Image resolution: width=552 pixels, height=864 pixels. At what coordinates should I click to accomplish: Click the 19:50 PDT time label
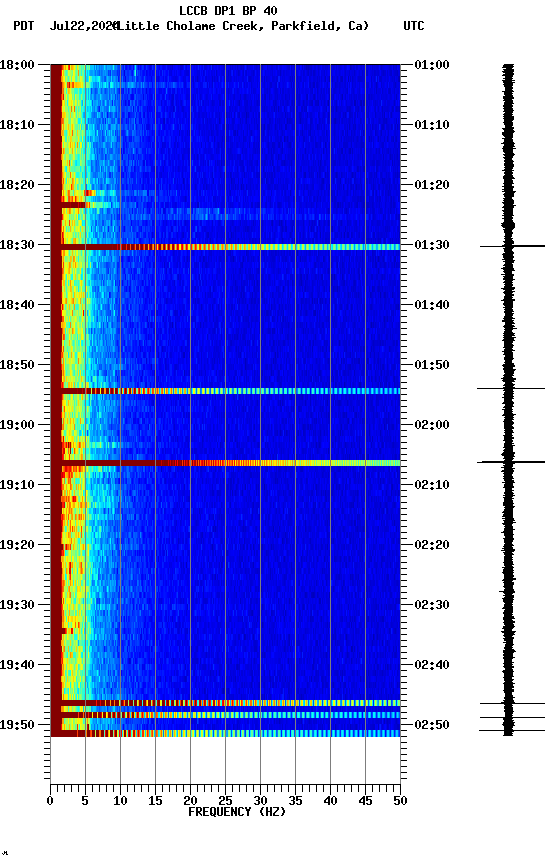(x=17, y=725)
